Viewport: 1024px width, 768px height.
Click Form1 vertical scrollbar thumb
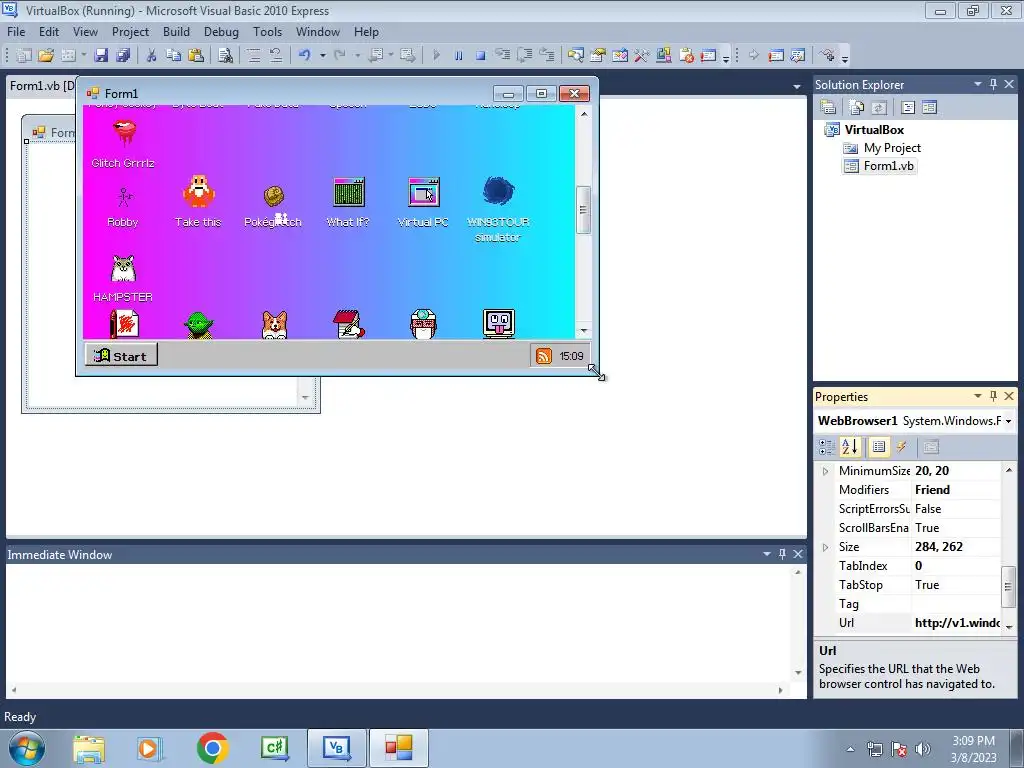tap(584, 210)
